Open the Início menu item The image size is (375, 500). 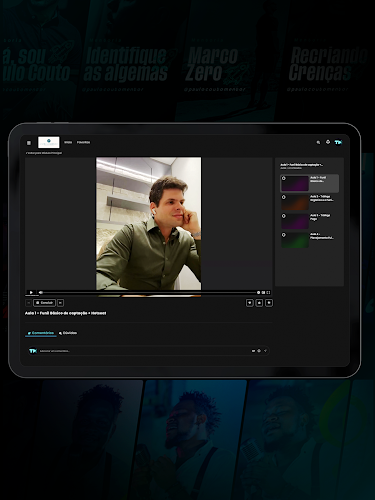(x=68, y=142)
